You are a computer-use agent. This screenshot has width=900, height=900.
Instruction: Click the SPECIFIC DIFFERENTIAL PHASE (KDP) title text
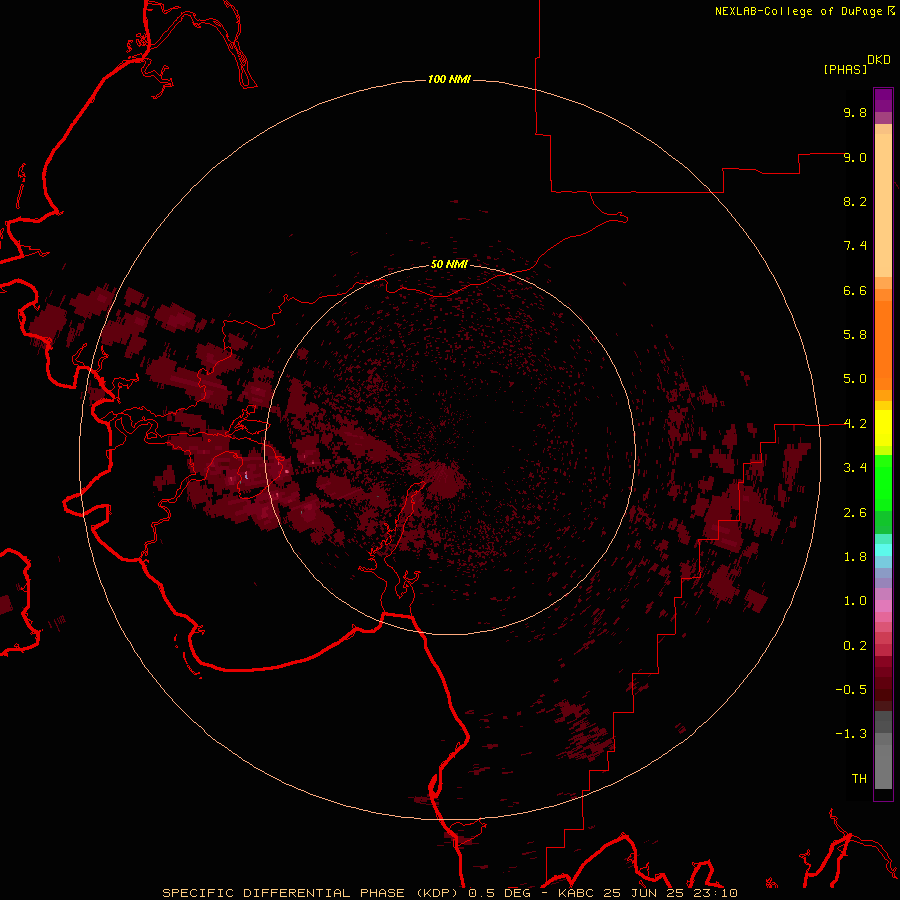click(311, 893)
